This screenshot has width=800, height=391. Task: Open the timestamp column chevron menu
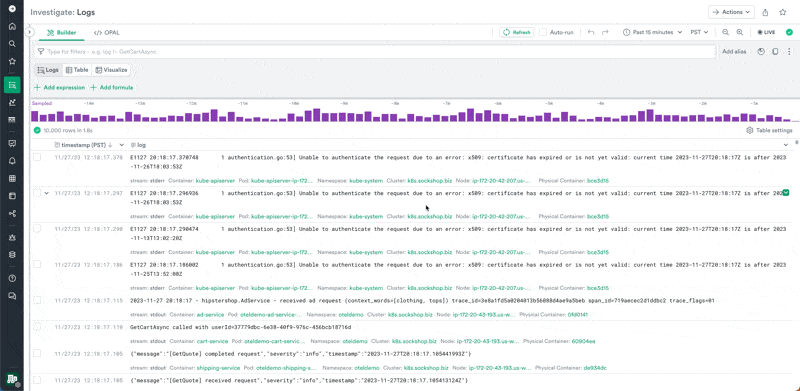coord(121,145)
